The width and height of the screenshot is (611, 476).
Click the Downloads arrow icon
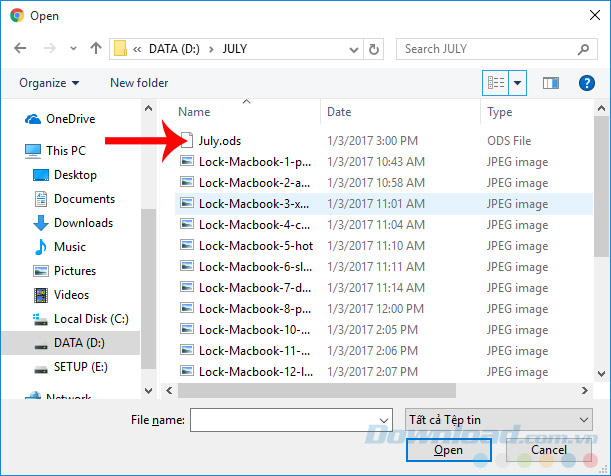[x=41, y=223]
